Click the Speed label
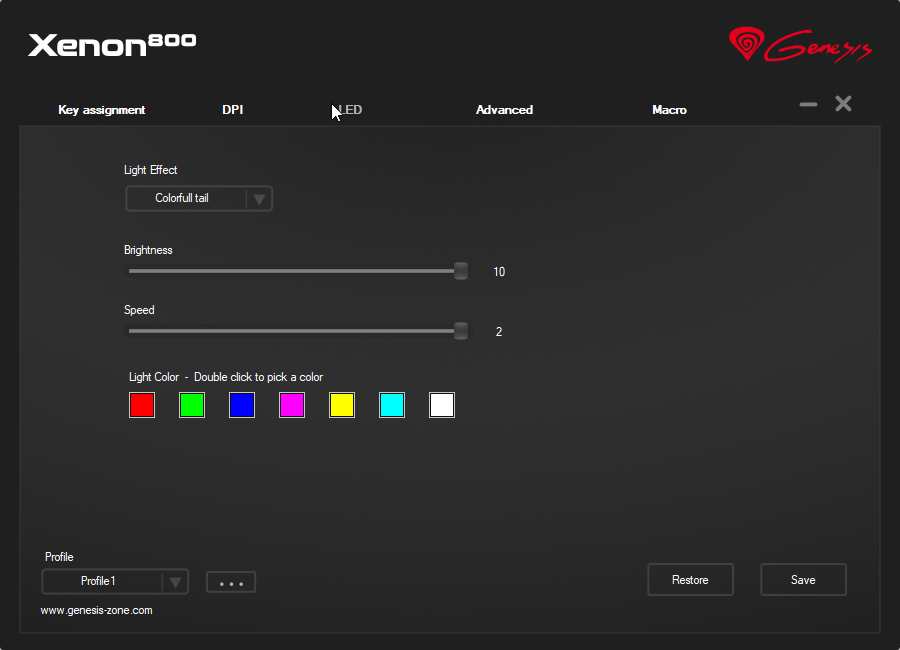This screenshot has height=650, width=900. tap(139, 310)
